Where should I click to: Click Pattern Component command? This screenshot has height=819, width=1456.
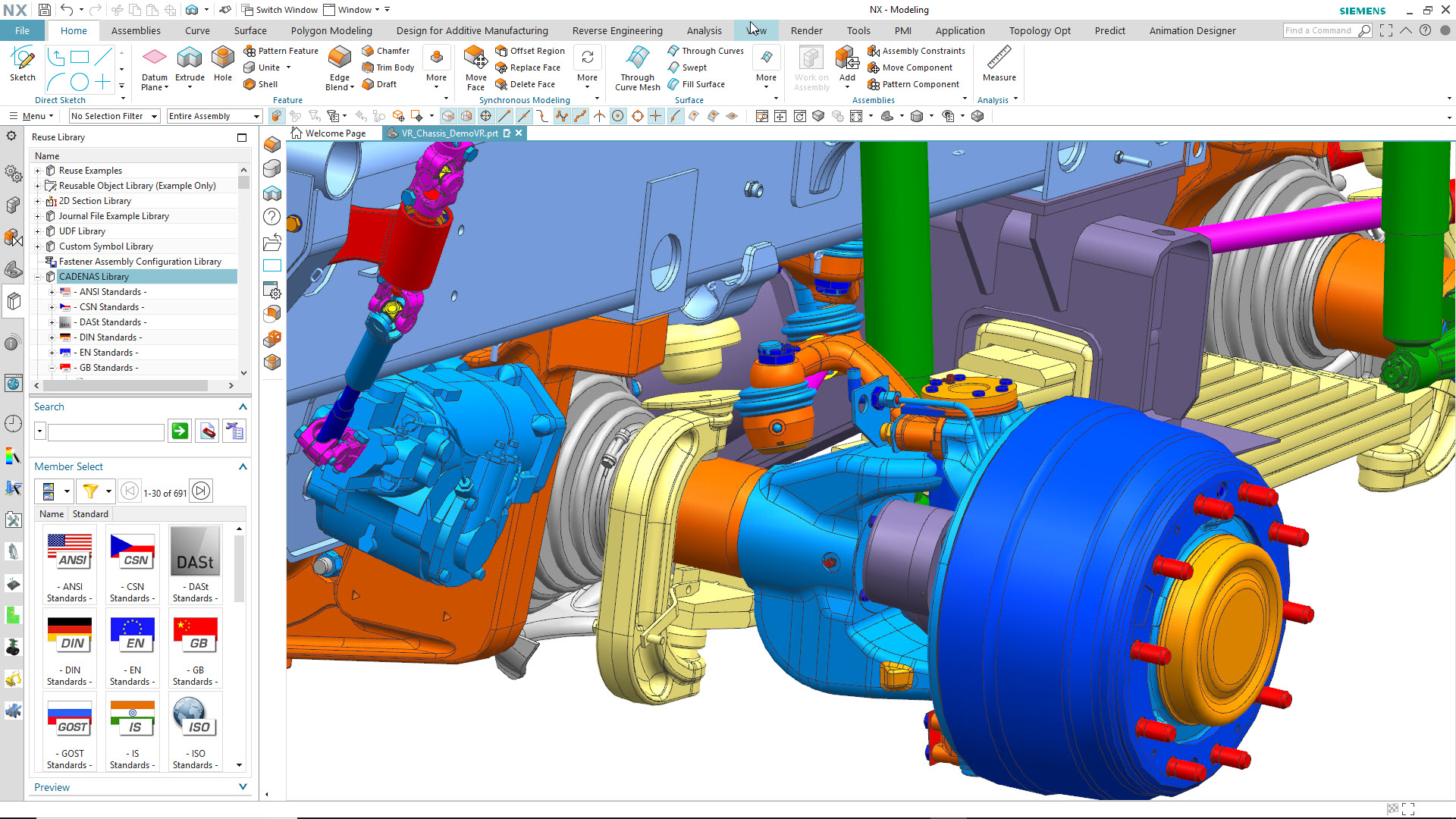tap(913, 84)
